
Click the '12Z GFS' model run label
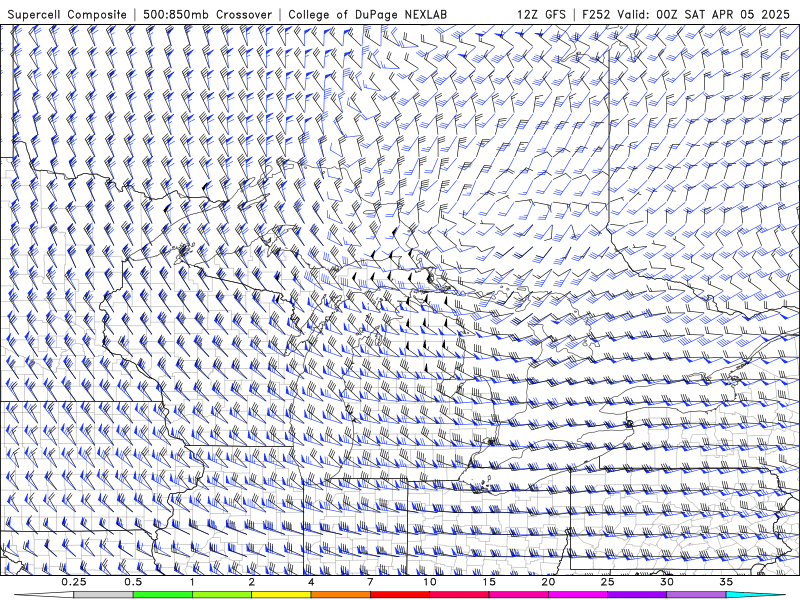541,14
